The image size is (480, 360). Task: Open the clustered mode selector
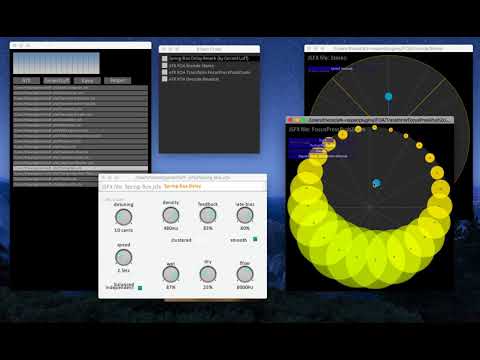pos(181,240)
